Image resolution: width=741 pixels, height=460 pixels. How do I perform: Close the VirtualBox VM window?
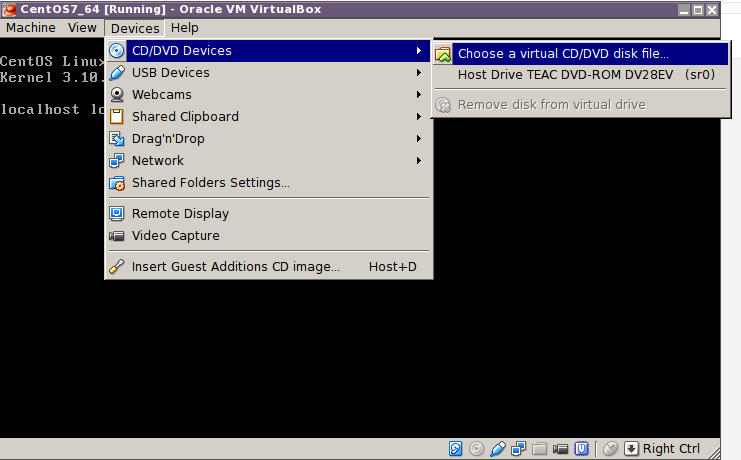(712, 10)
